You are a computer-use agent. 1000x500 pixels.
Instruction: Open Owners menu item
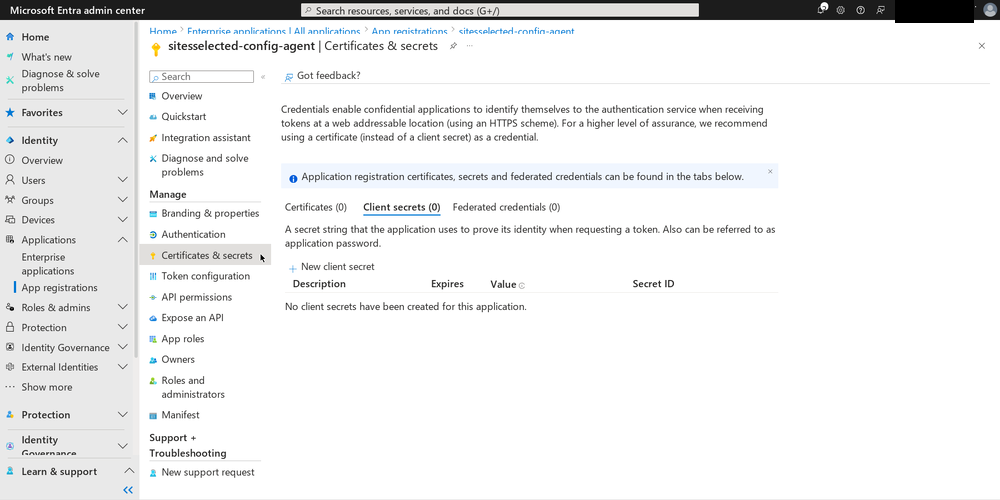[178, 360]
